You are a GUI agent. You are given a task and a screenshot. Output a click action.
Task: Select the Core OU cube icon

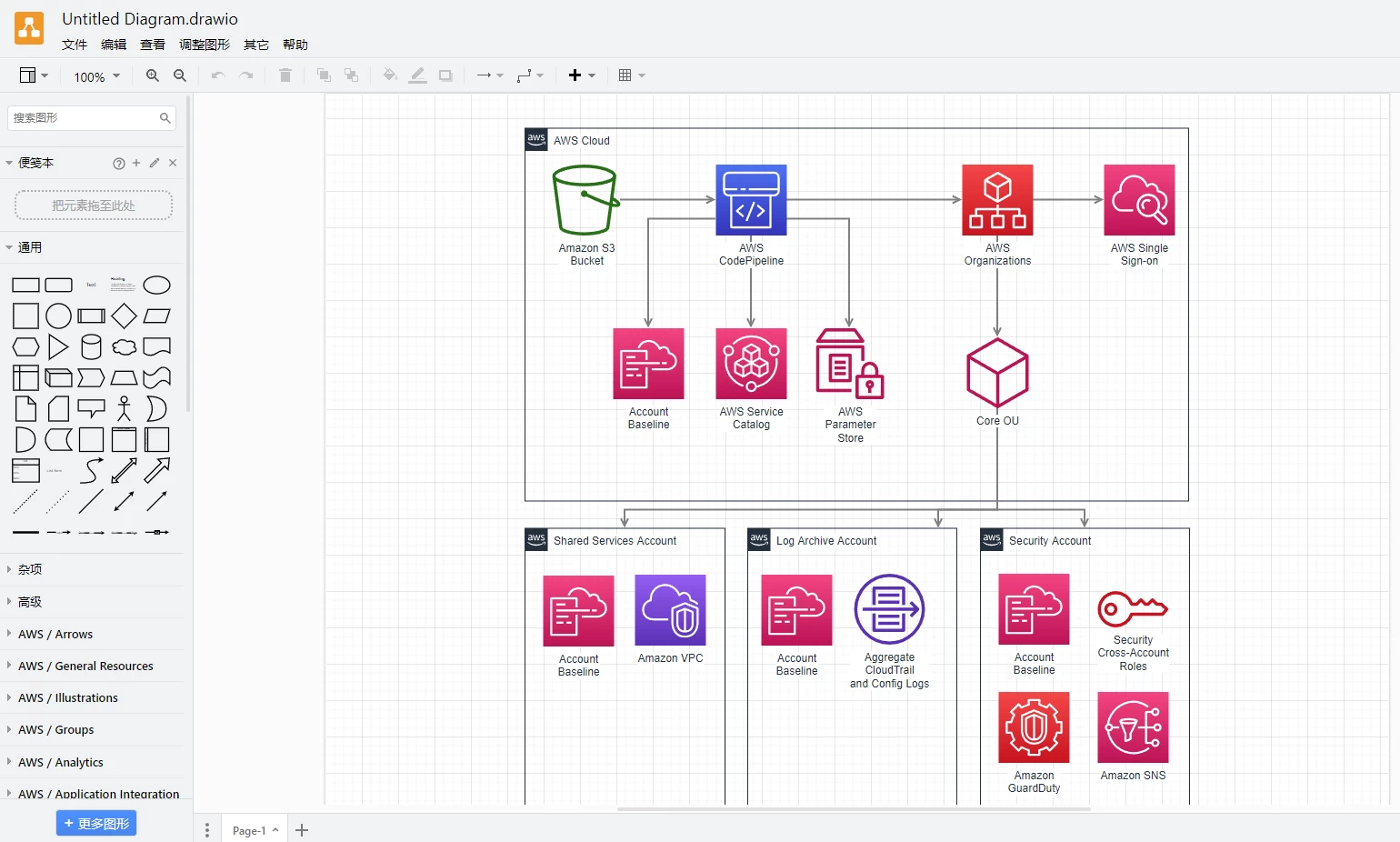click(997, 373)
